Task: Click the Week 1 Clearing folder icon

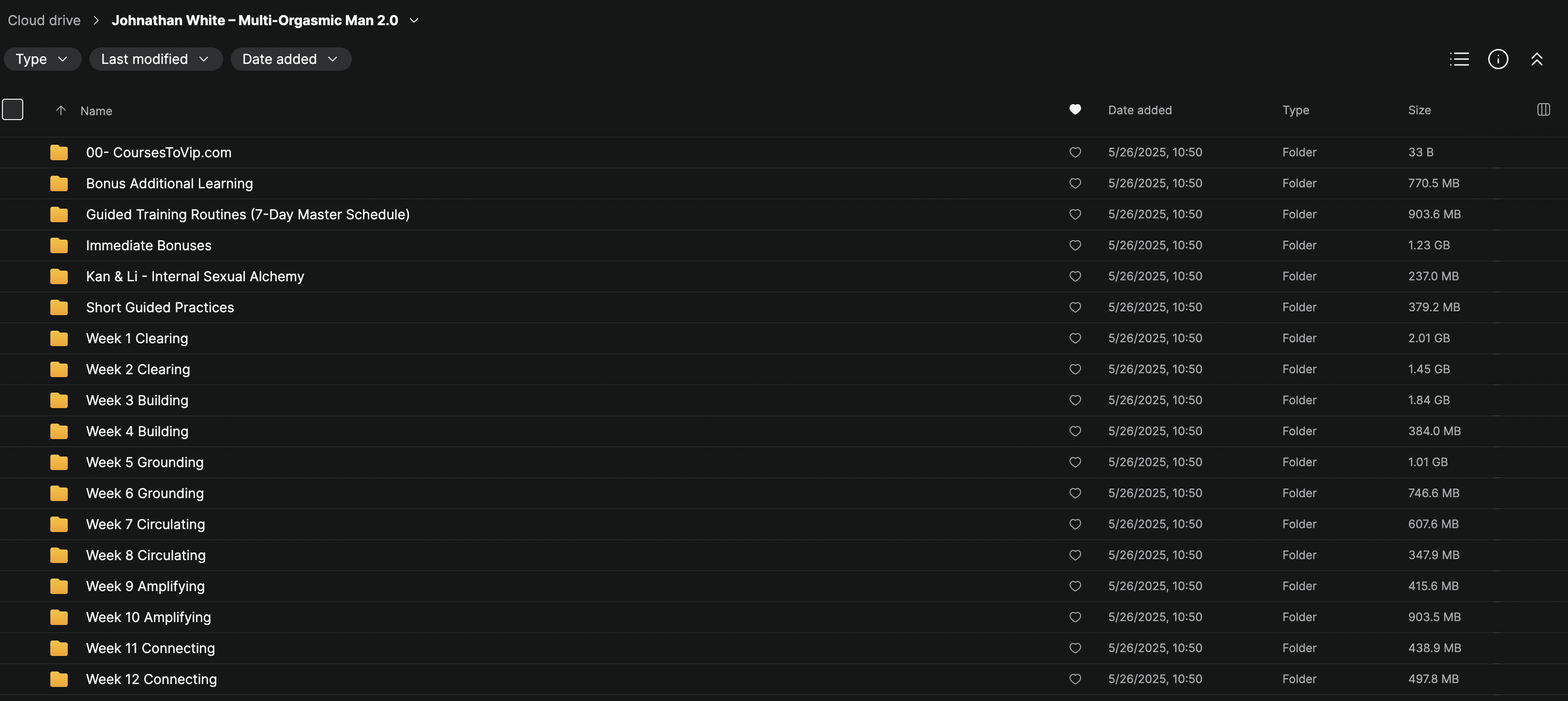Action: tap(59, 338)
